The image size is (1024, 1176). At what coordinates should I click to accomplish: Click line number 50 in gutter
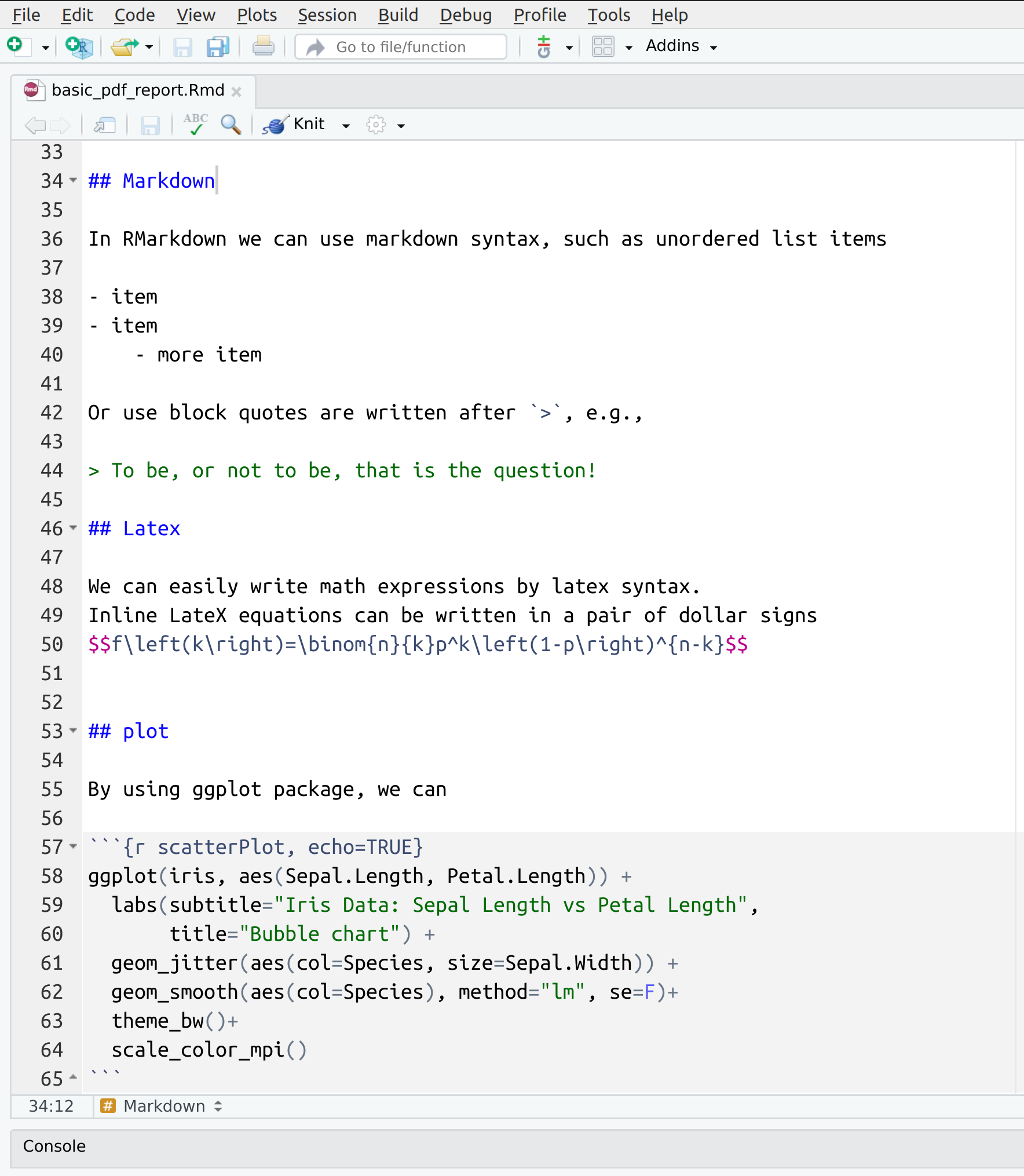pyautogui.click(x=52, y=645)
